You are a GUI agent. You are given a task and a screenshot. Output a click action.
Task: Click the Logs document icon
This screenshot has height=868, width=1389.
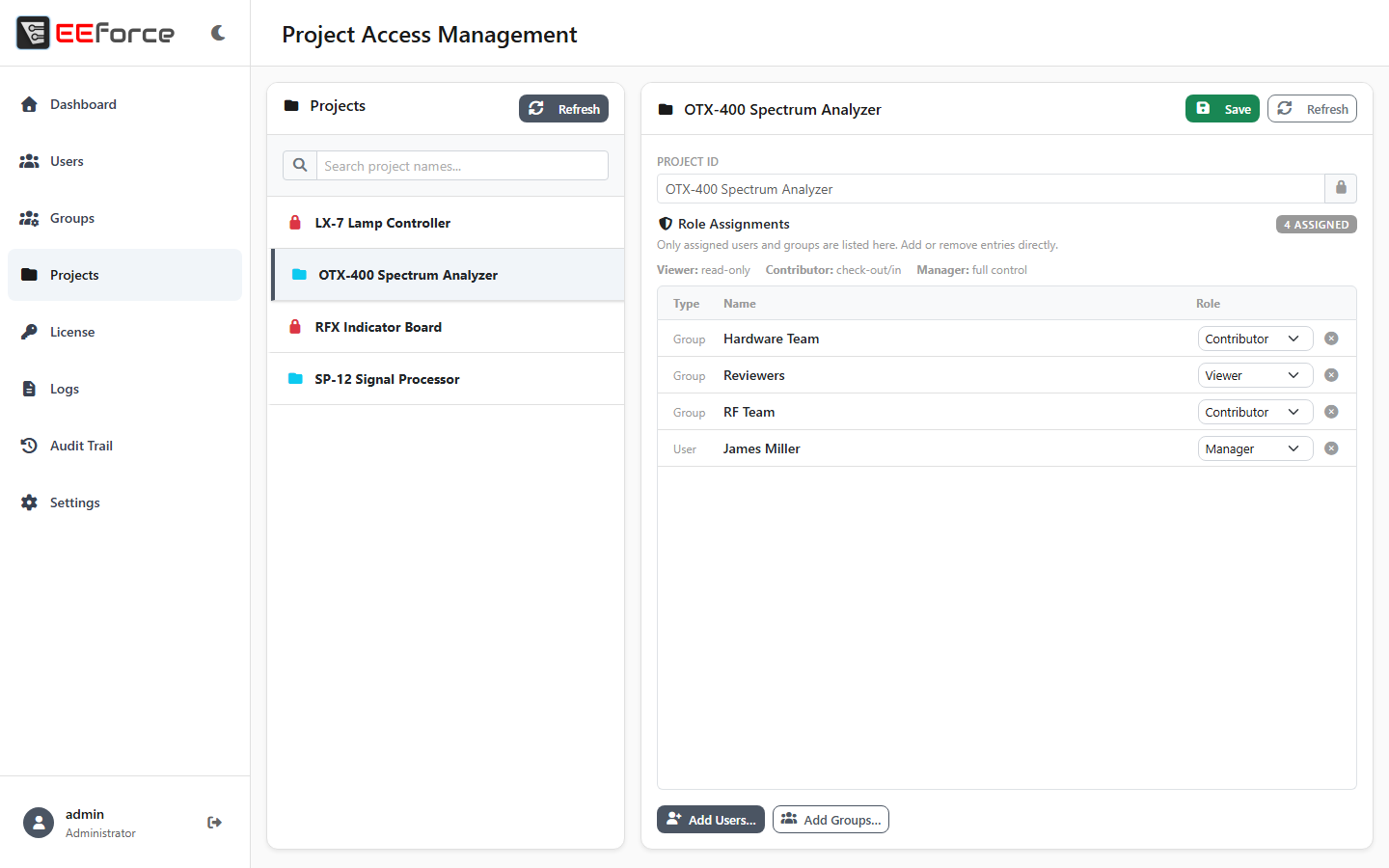(29, 389)
